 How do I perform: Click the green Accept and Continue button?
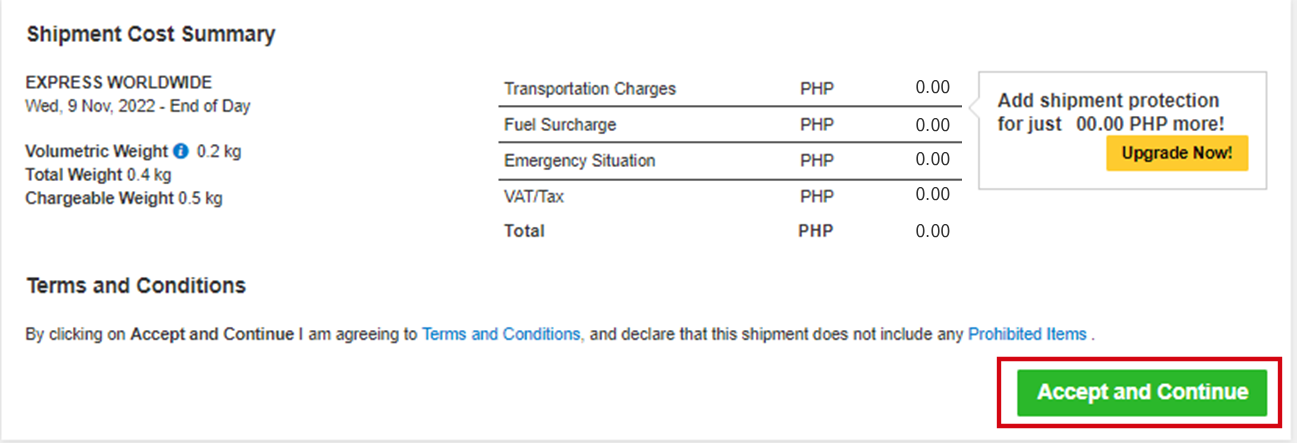click(x=1142, y=392)
